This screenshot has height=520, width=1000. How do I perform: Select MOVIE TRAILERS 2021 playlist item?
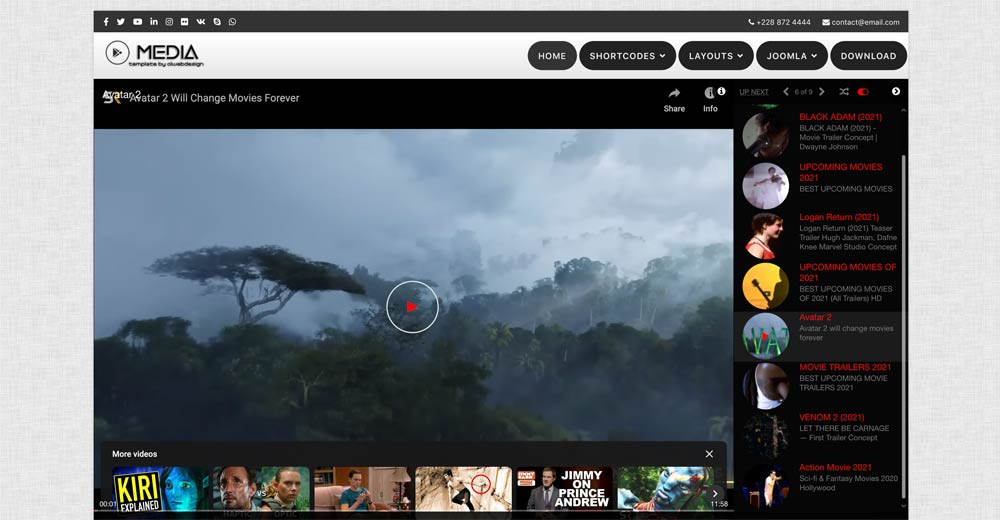tap(818, 385)
